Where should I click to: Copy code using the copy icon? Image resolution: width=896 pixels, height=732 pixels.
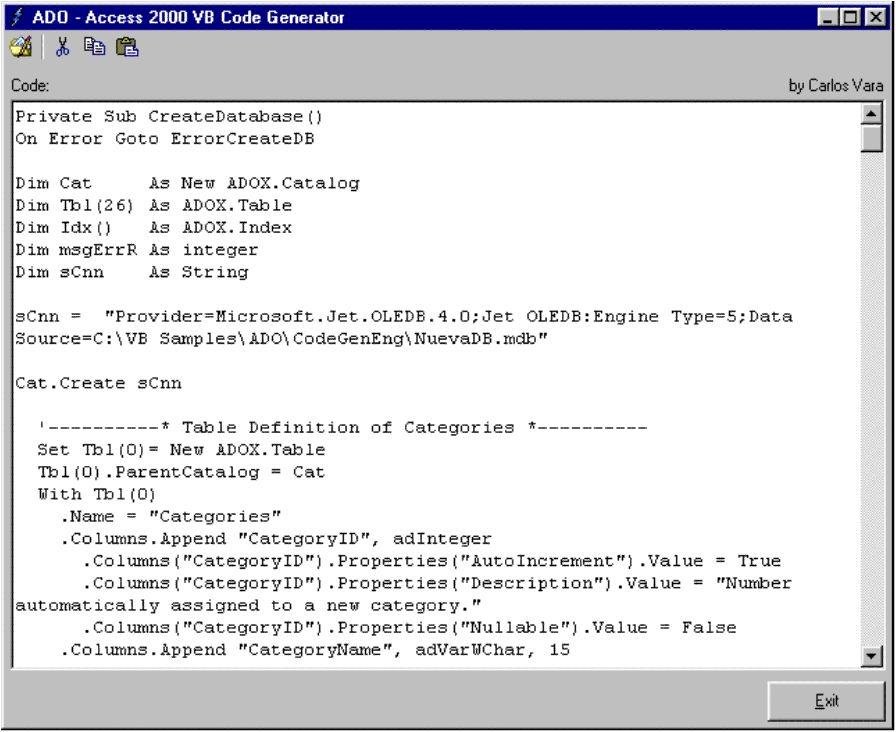point(94,47)
